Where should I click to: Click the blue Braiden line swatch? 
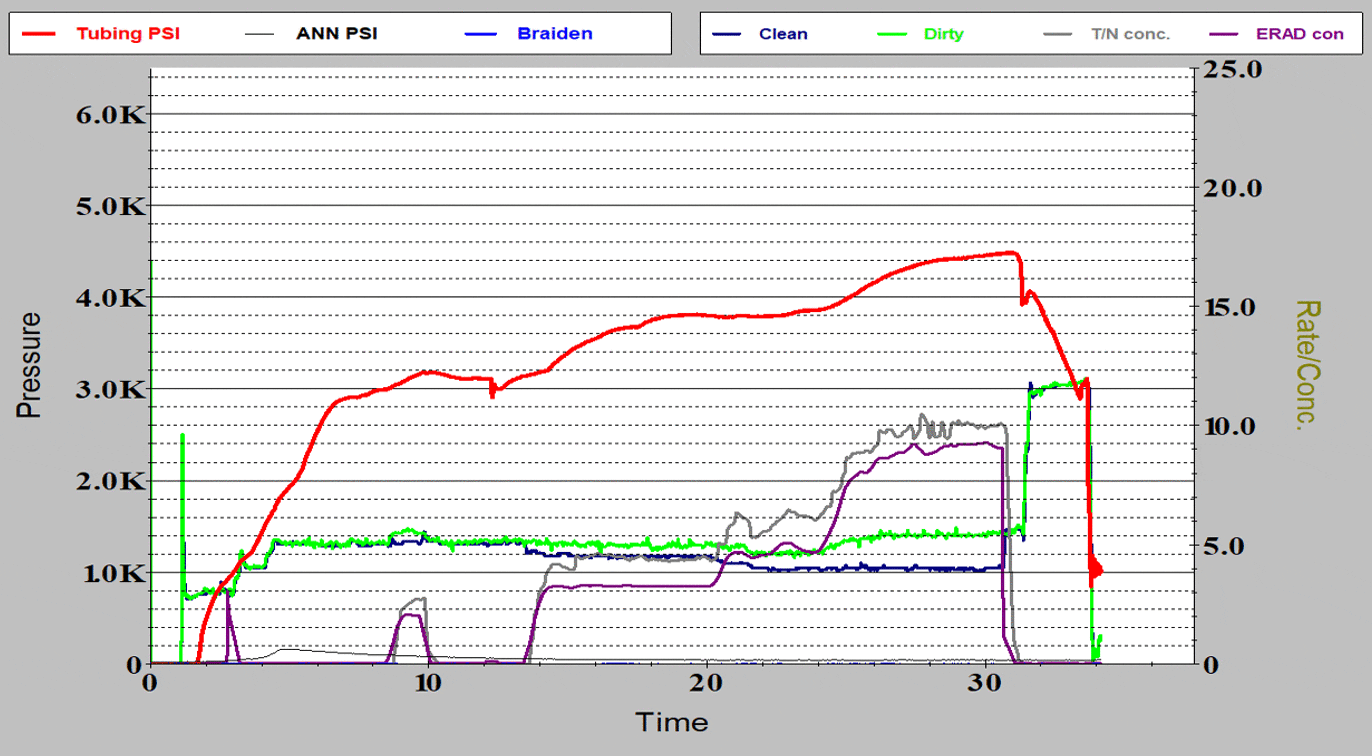click(x=480, y=33)
